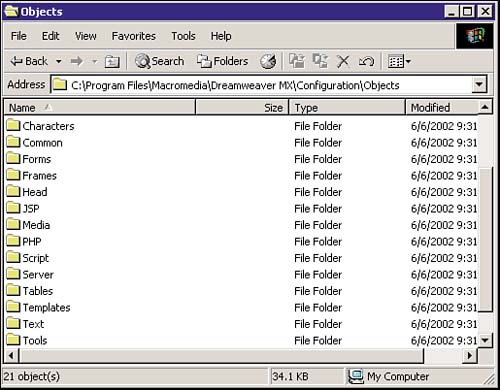Open the Favorites menu

[134, 36]
